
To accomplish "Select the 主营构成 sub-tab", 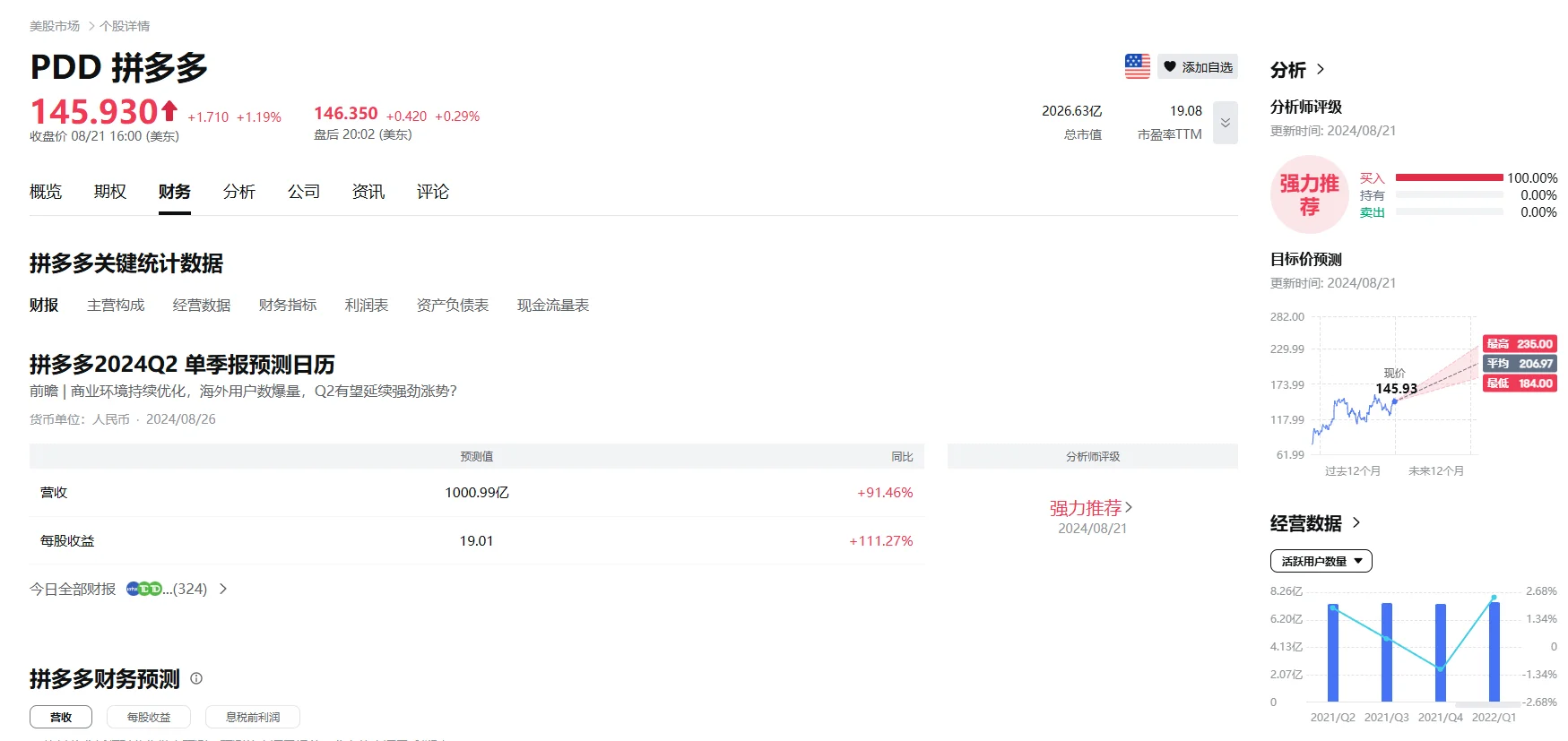I will [116, 306].
